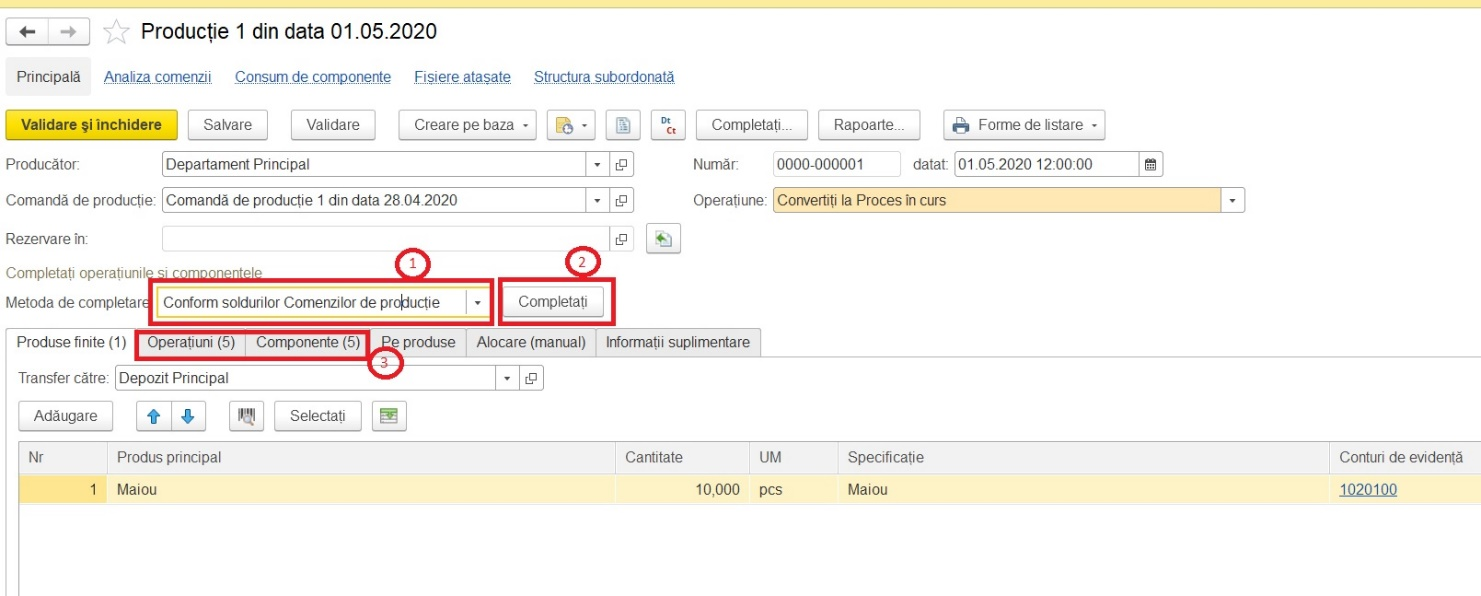
Task: Move row down with blue down arrow
Action: click(x=187, y=416)
